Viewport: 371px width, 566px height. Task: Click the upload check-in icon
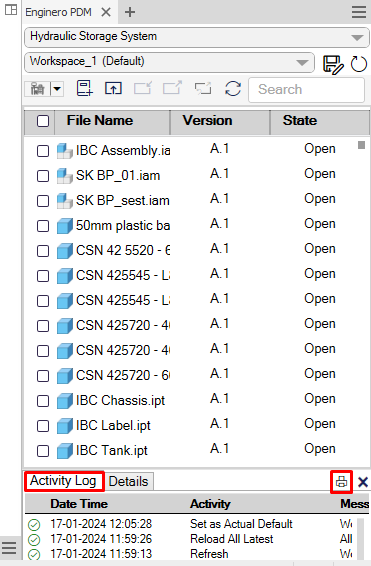113,88
